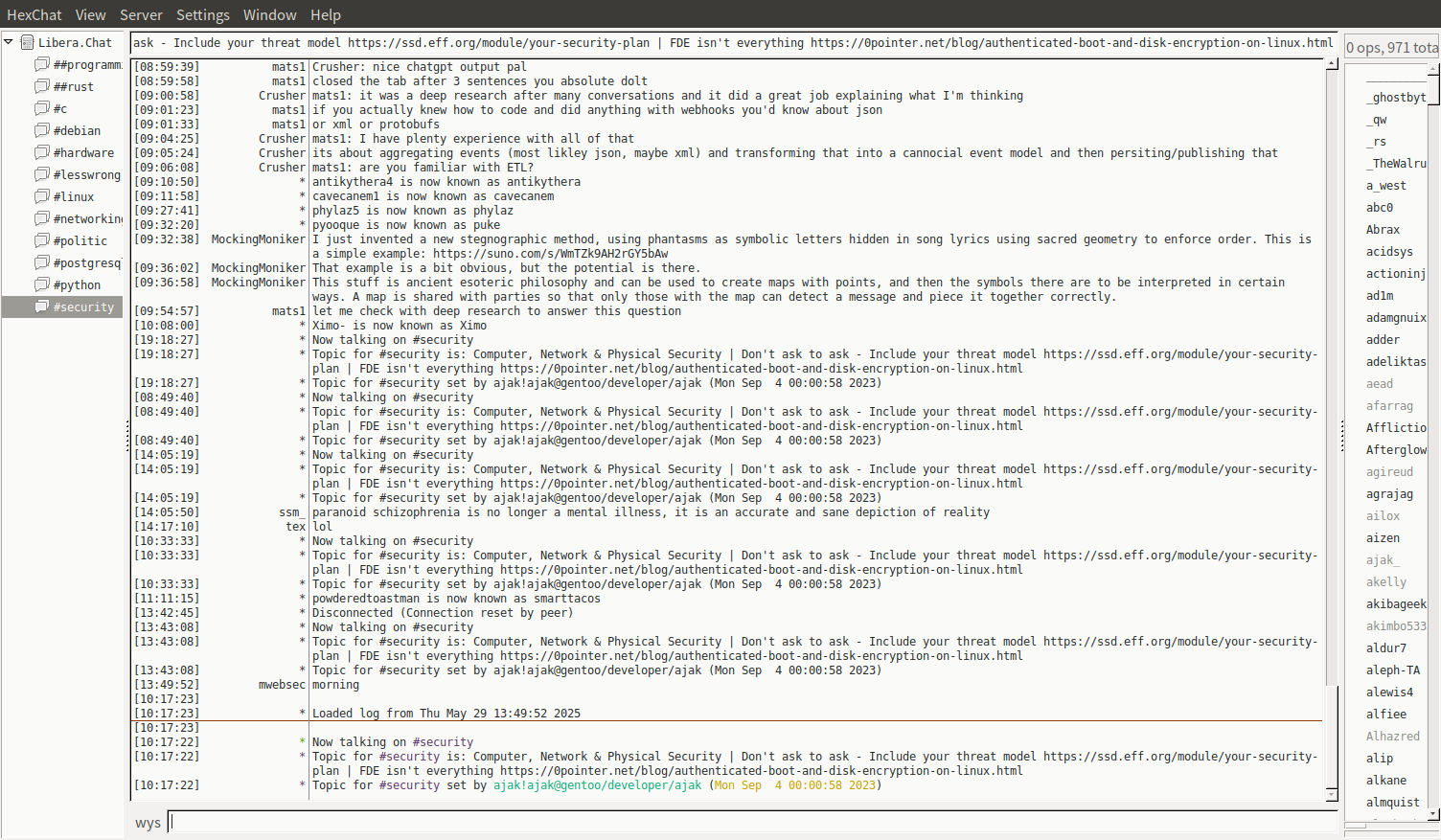Click the user list scrollbar up arrow
This screenshot has height=840, width=1441.
1433,69
